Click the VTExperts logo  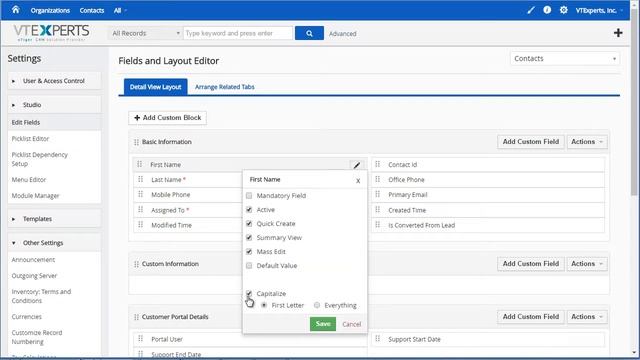[x=51, y=33]
